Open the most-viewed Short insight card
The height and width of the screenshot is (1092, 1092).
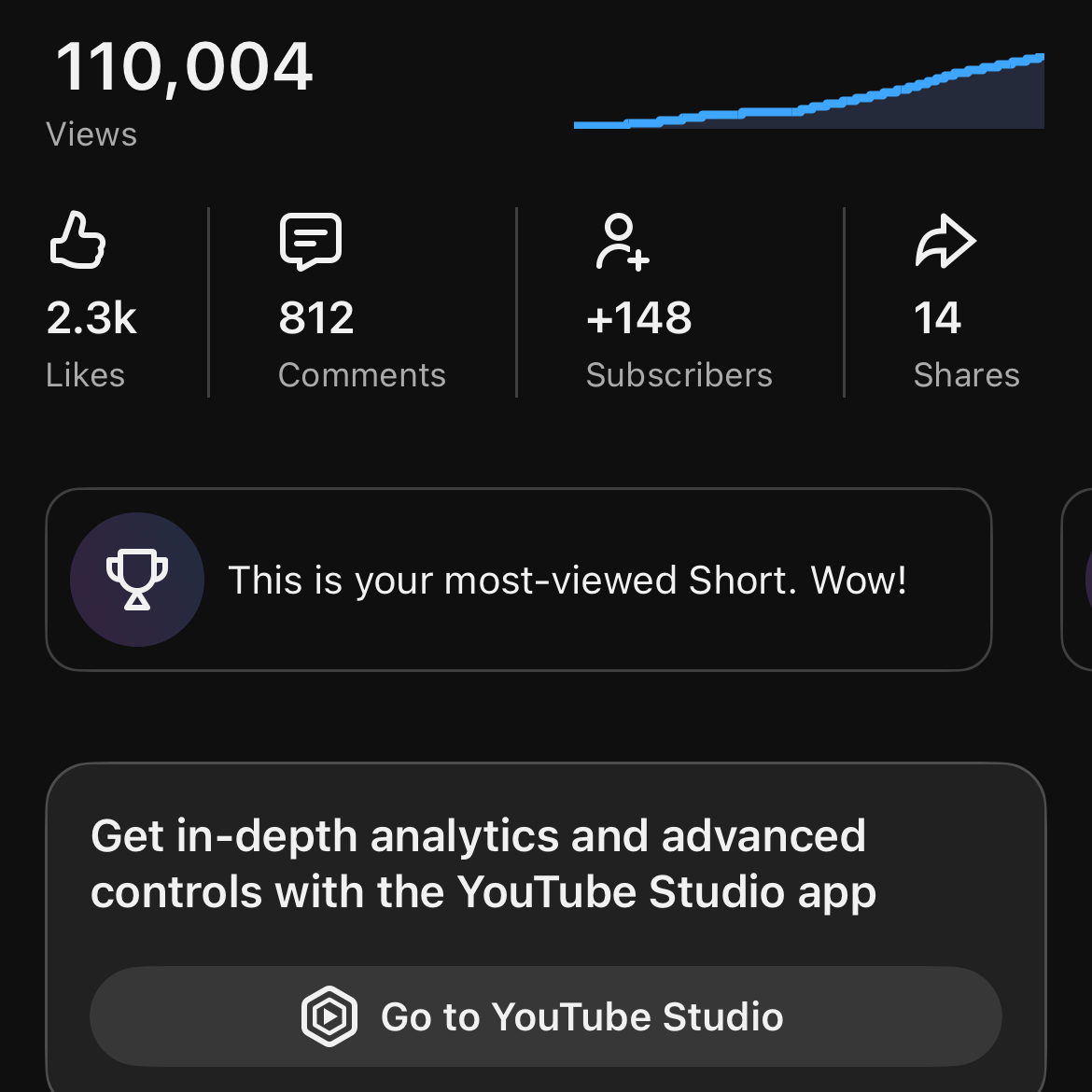(519, 580)
